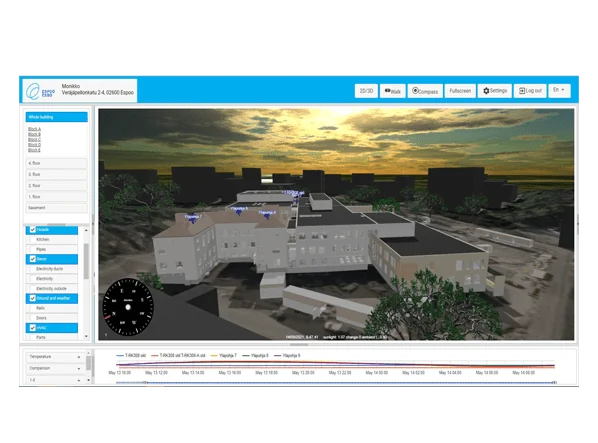598x443 pixels.
Task: Open Block C link
Action: [x=34, y=140]
